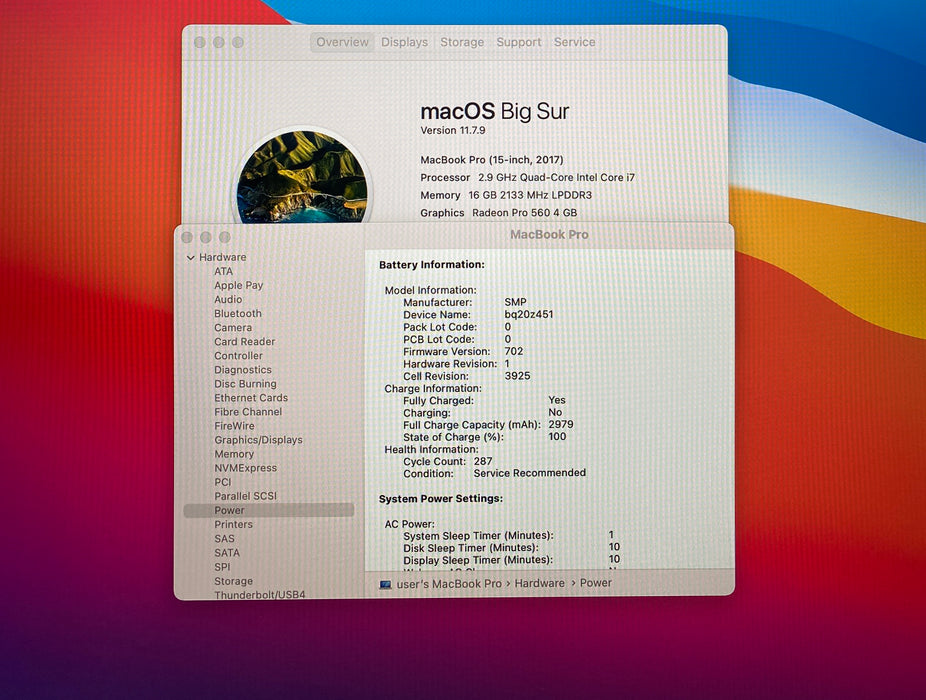
Task: Click the Big Sur wallpaper circle image
Action: [302, 176]
